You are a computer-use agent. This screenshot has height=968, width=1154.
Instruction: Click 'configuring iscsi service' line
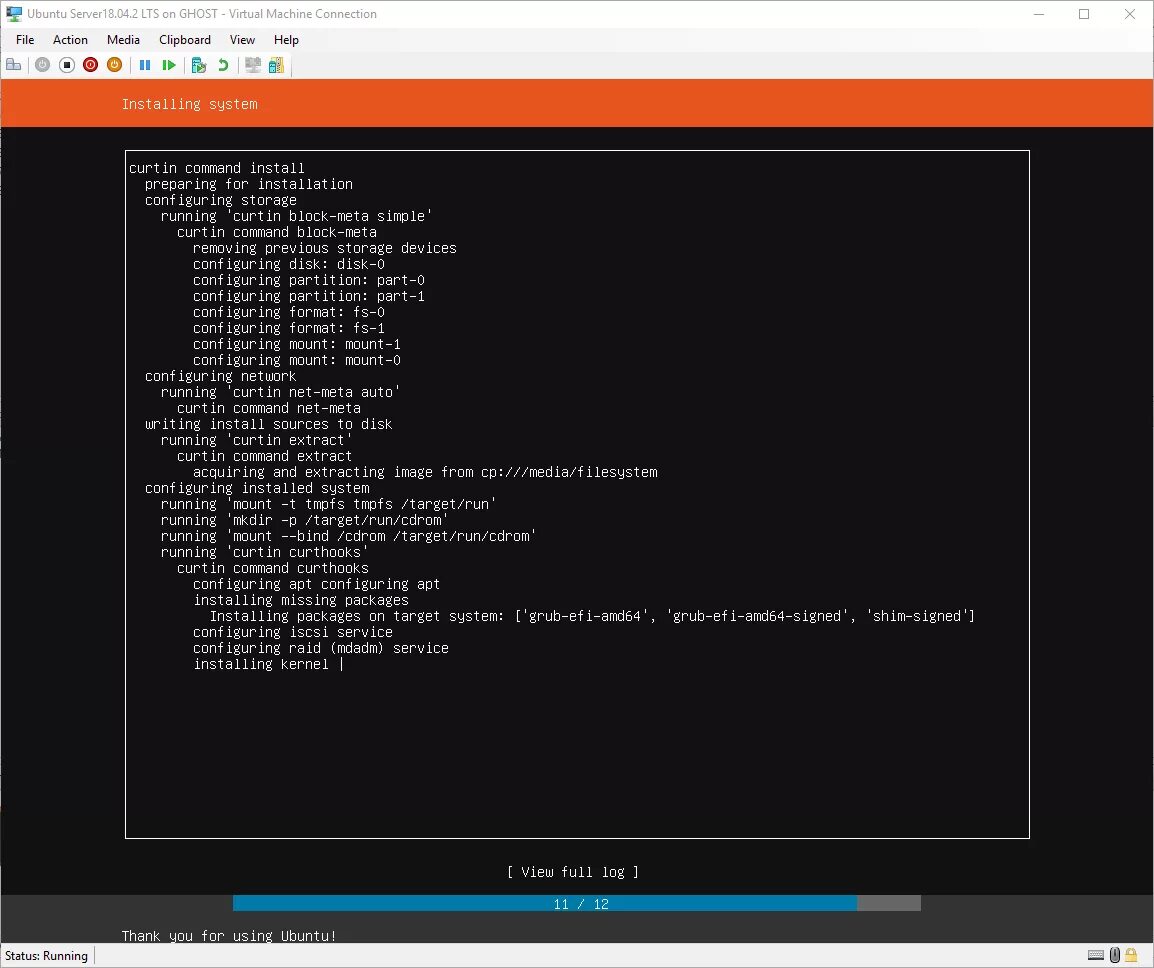pos(293,632)
